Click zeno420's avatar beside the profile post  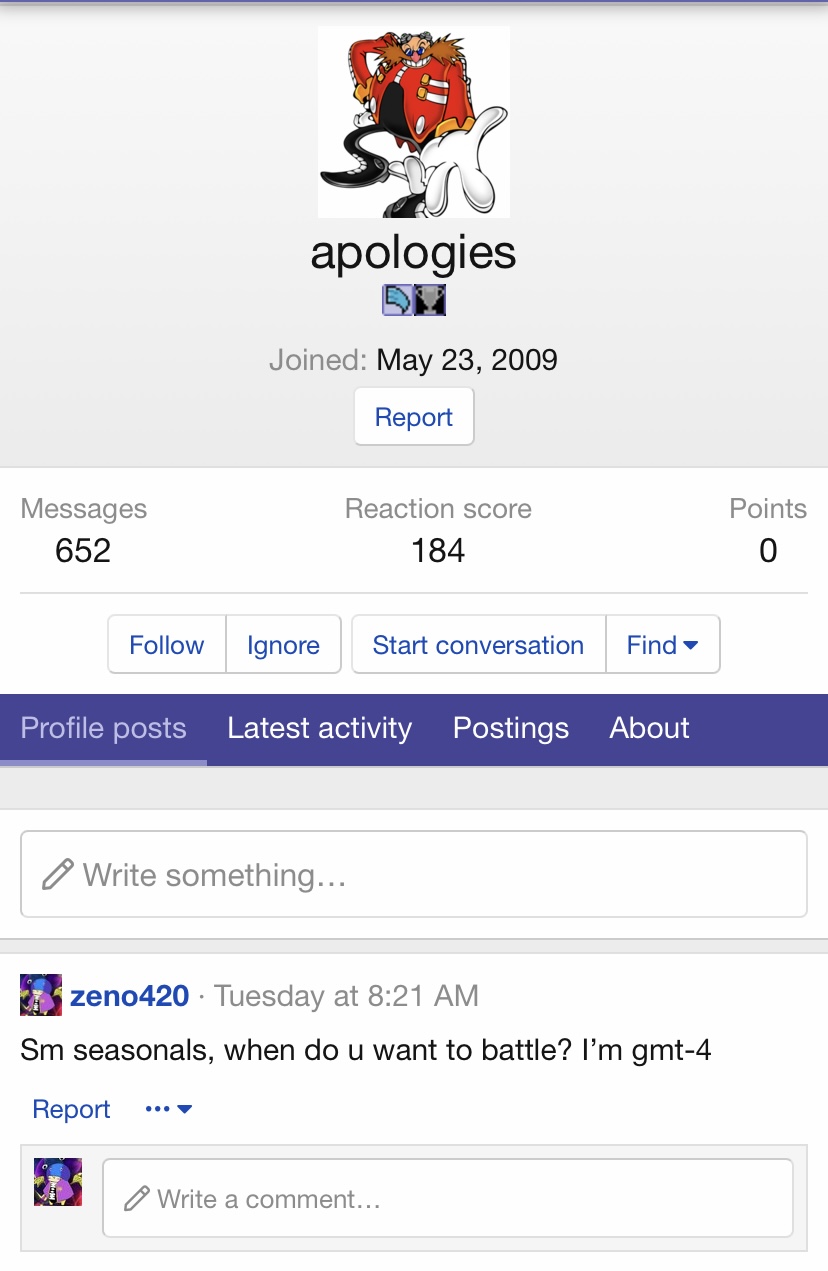[41, 996]
